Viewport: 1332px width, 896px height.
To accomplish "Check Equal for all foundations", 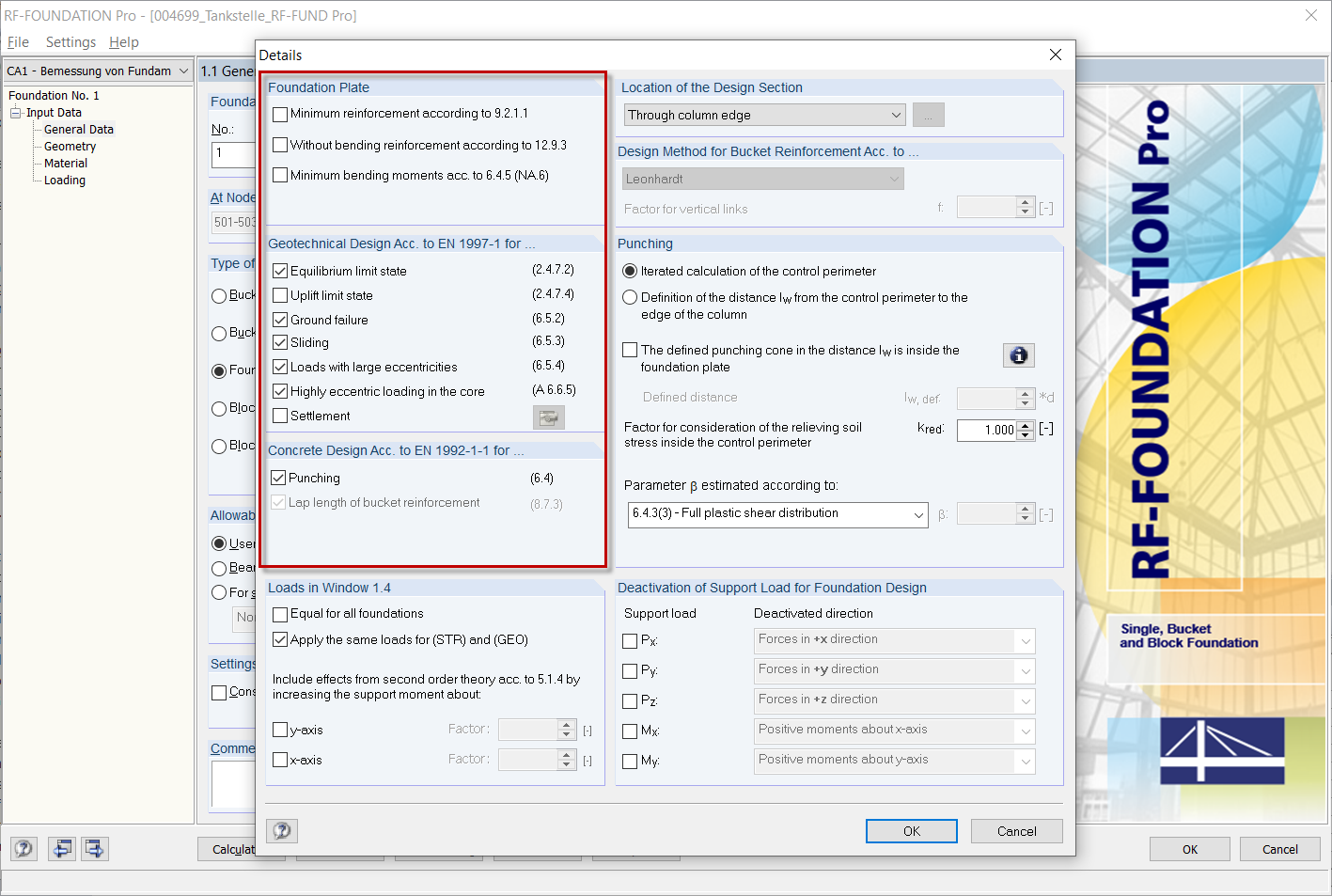I will [279, 613].
